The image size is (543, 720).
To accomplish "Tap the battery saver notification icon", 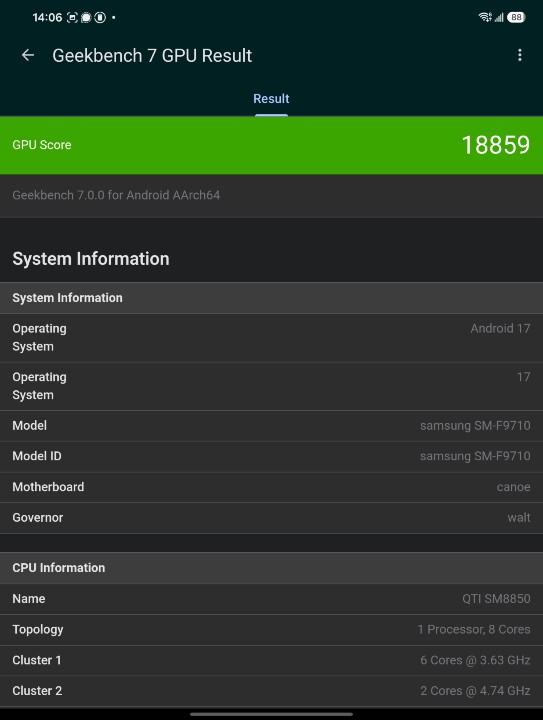I will [x=100, y=17].
